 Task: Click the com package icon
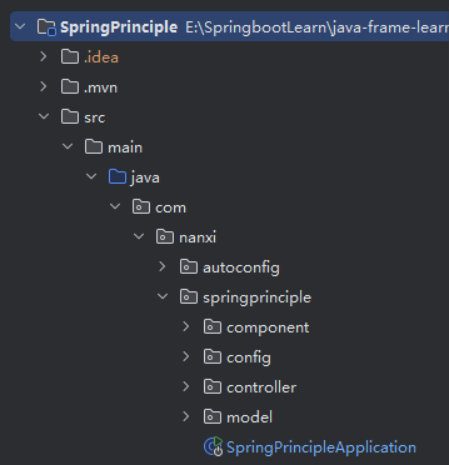(x=141, y=207)
